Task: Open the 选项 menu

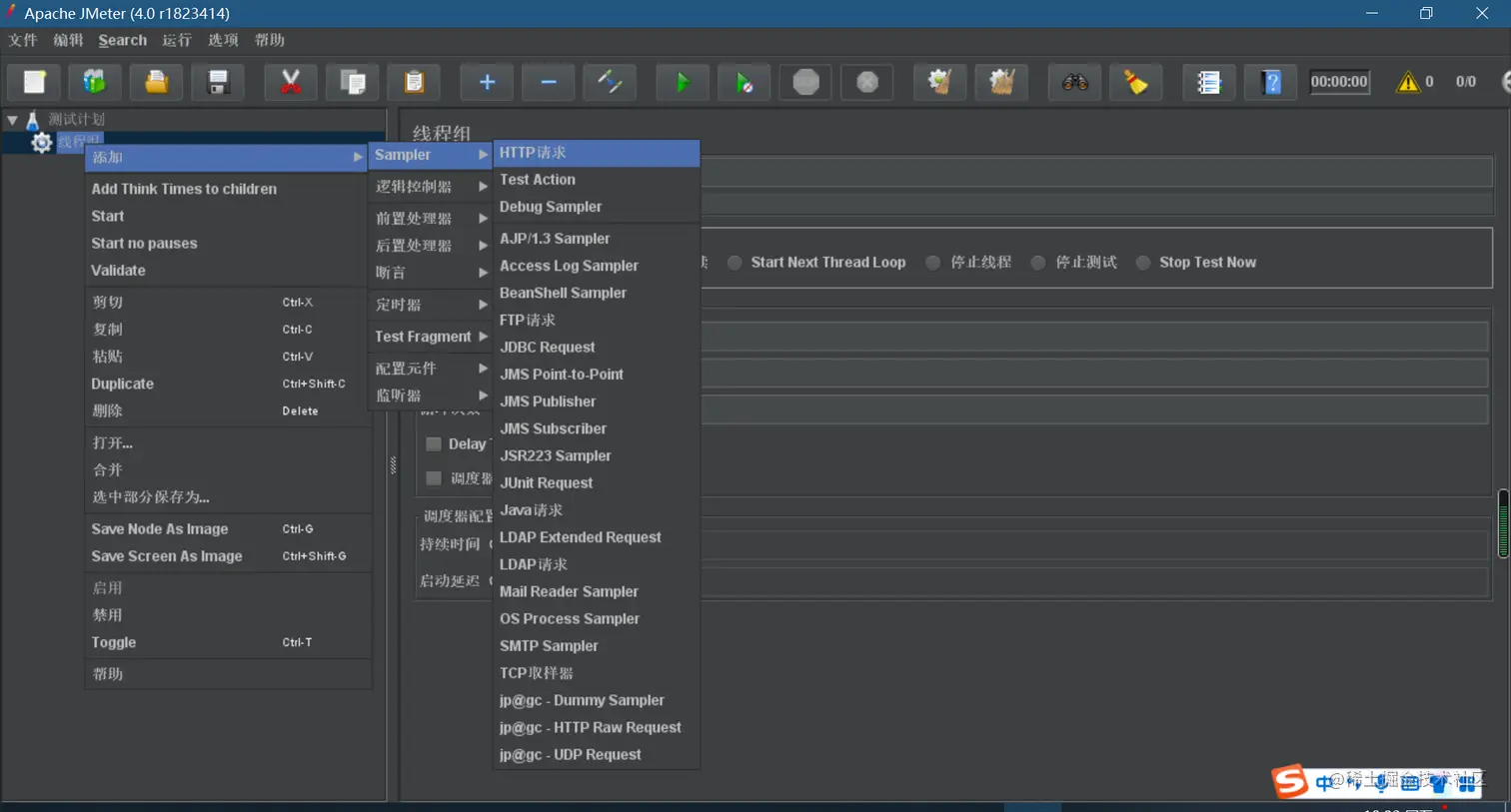Action: coord(223,40)
